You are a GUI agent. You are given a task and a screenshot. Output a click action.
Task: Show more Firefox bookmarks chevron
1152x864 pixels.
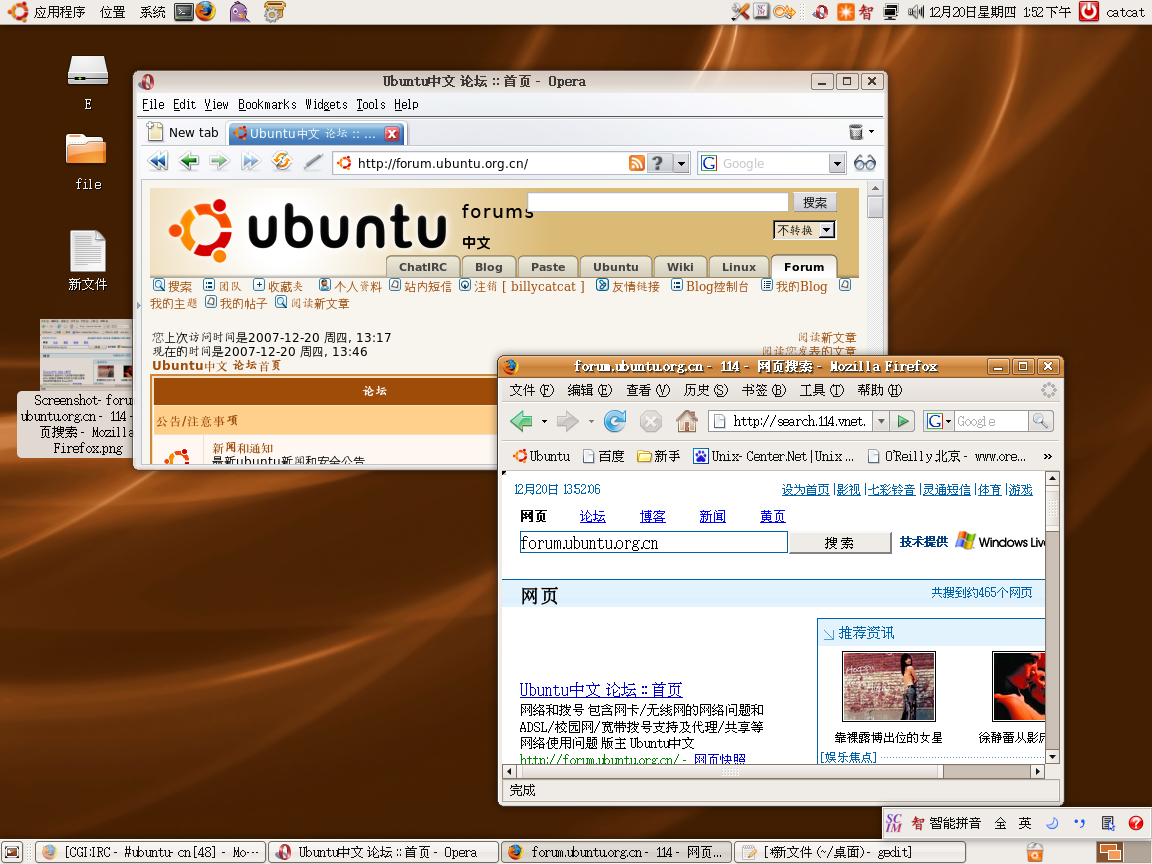pyautogui.click(x=1048, y=456)
